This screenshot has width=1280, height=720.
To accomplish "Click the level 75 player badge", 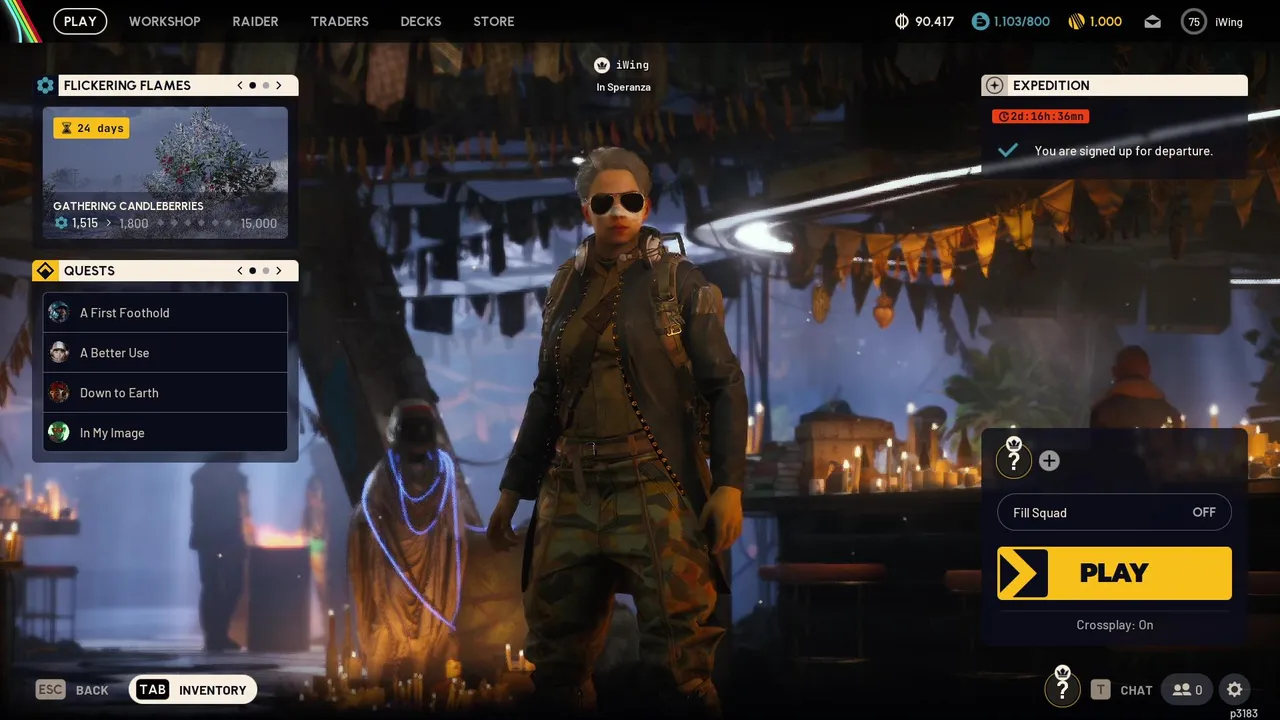I will coord(1194,21).
